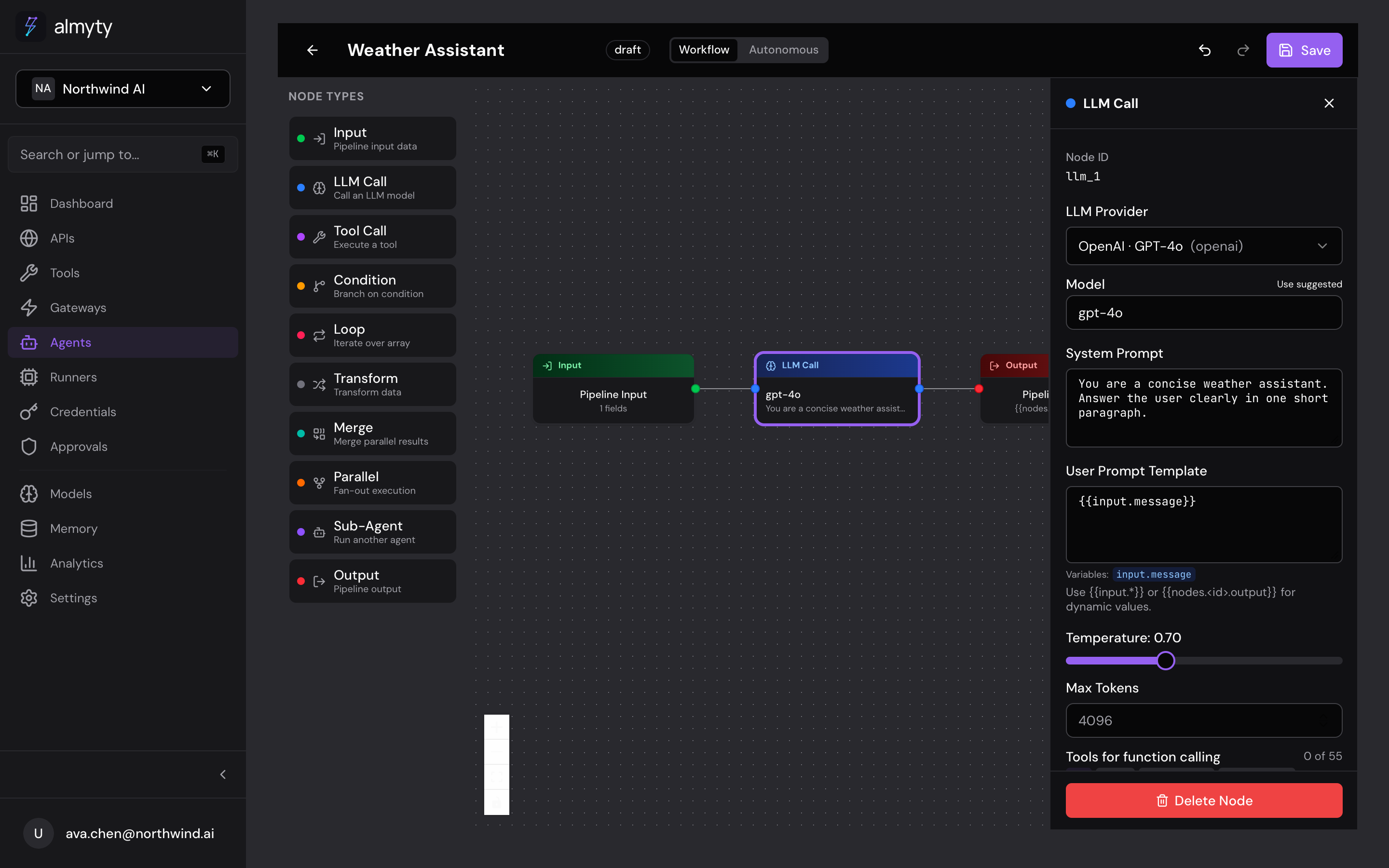Go to Approvals

[x=123, y=447]
